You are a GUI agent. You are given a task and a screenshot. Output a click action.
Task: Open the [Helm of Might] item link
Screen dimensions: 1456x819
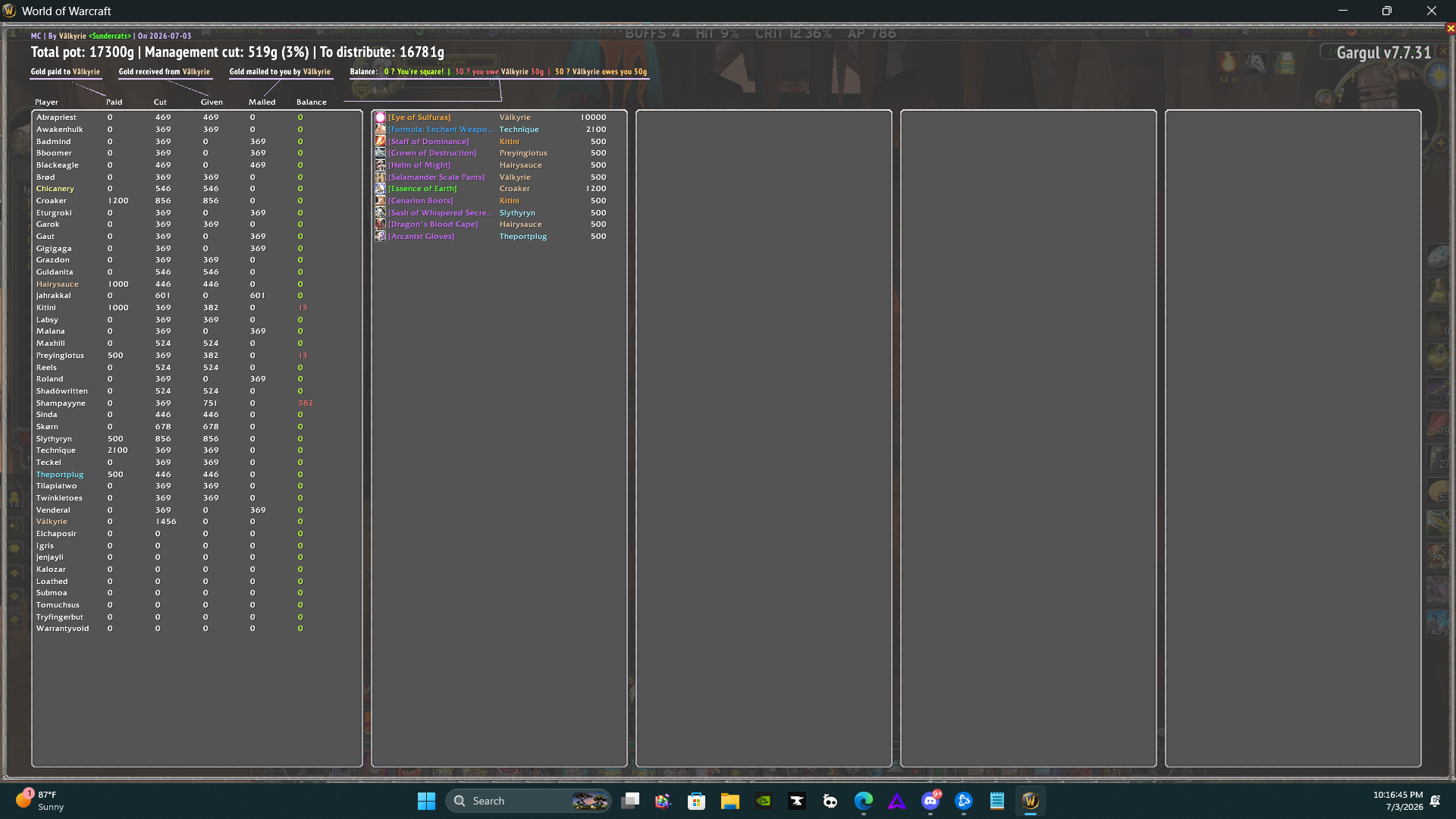[x=419, y=165]
